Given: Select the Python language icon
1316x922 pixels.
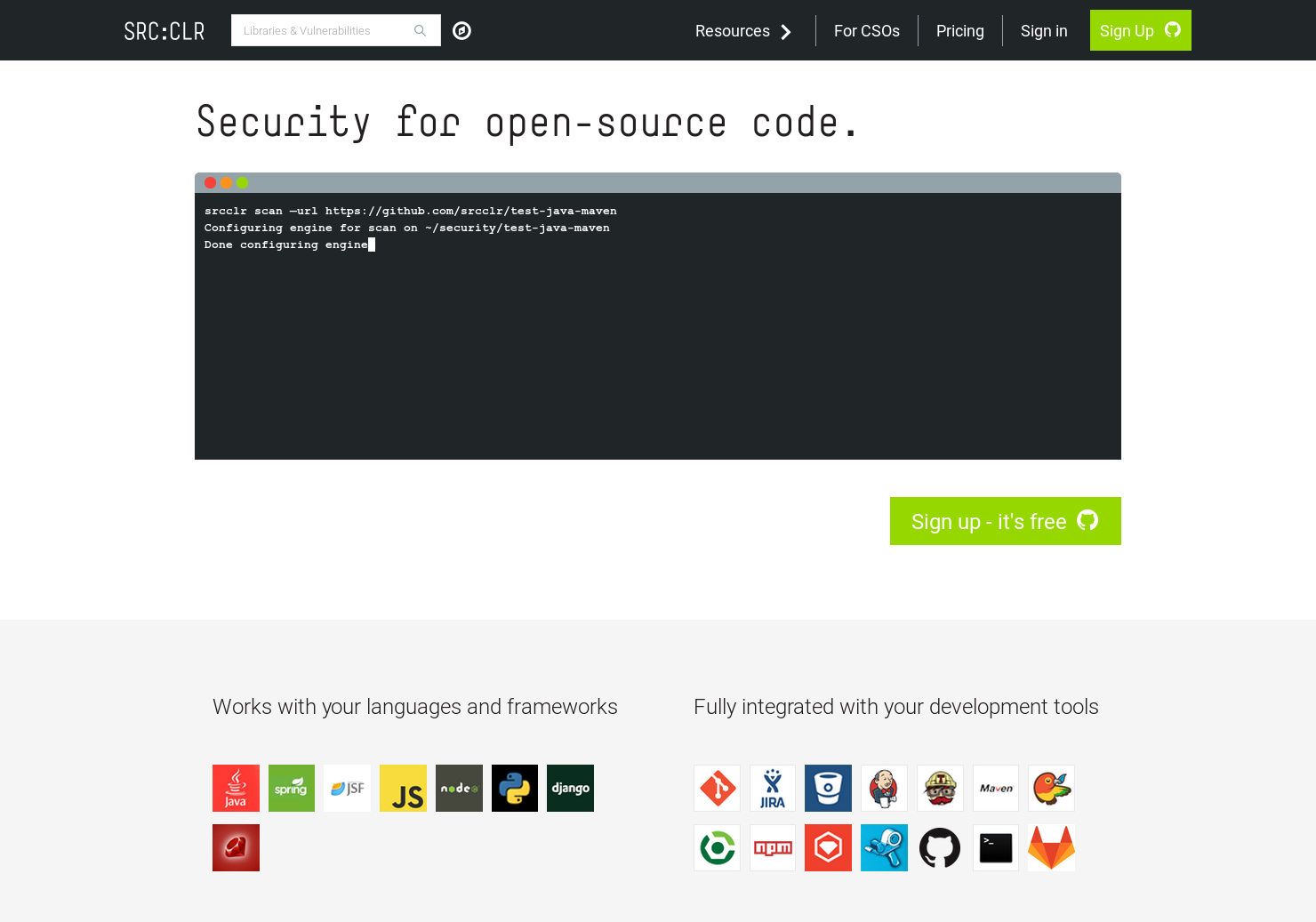Looking at the screenshot, I should pos(515,788).
